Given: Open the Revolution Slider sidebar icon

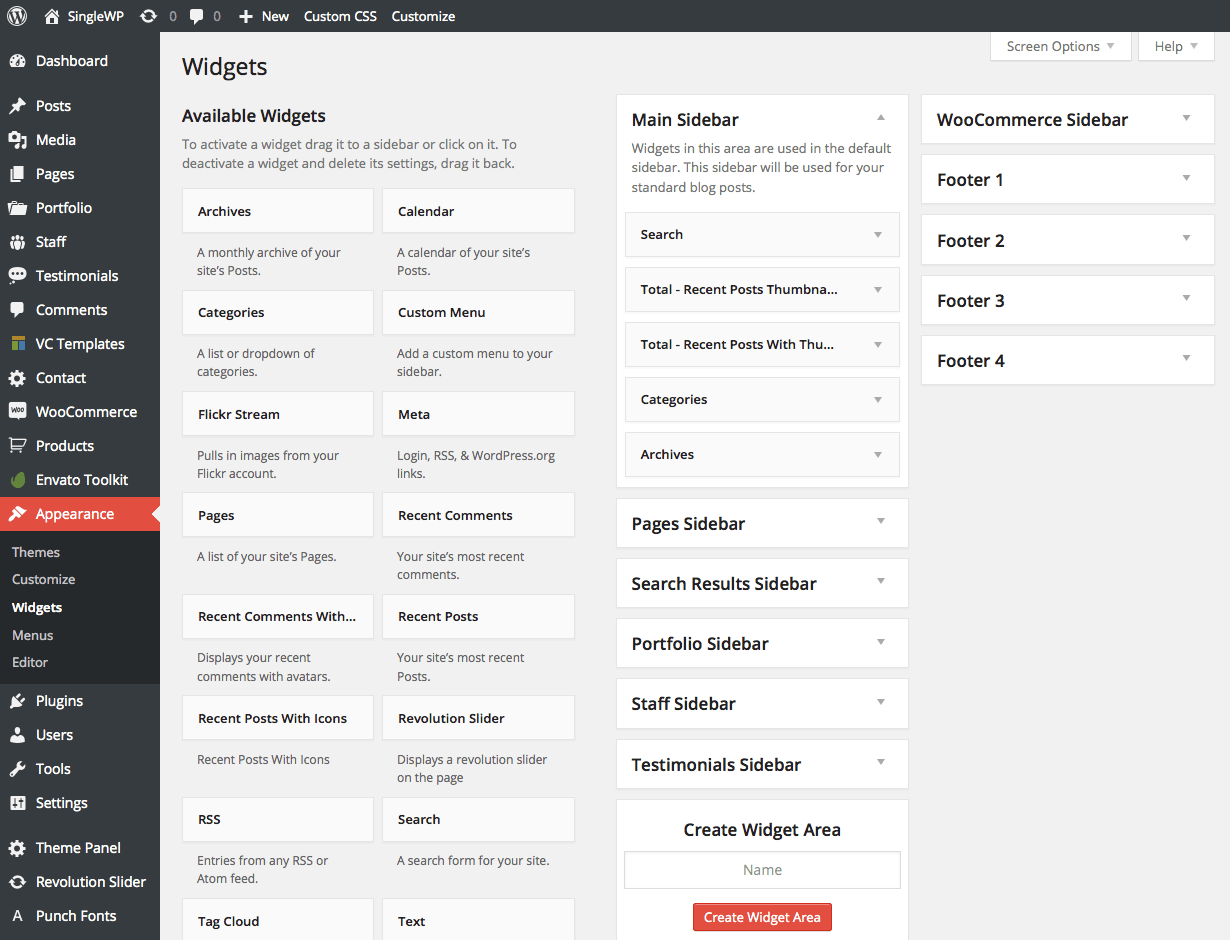Looking at the screenshot, I should (17, 882).
